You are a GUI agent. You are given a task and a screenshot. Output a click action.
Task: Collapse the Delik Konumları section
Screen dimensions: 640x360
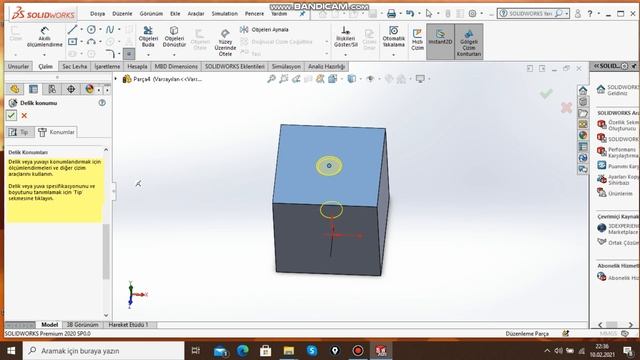106,150
